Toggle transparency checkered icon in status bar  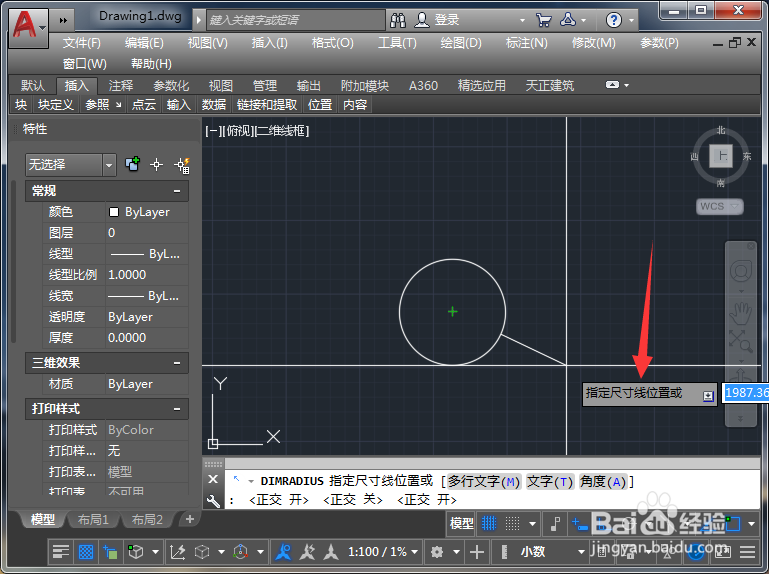click(x=86, y=552)
